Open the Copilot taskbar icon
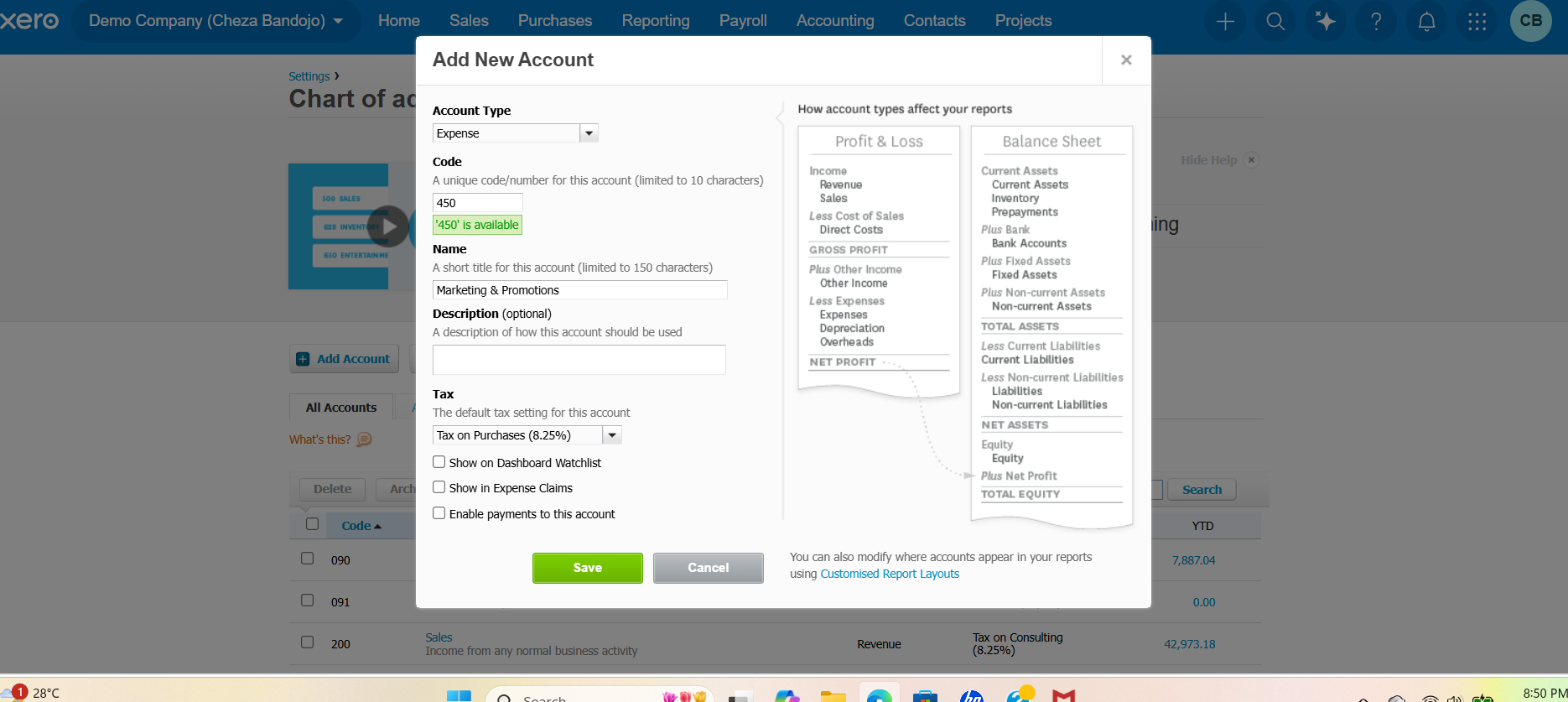Screen dimensions: 1568x702 click(787, 696)
